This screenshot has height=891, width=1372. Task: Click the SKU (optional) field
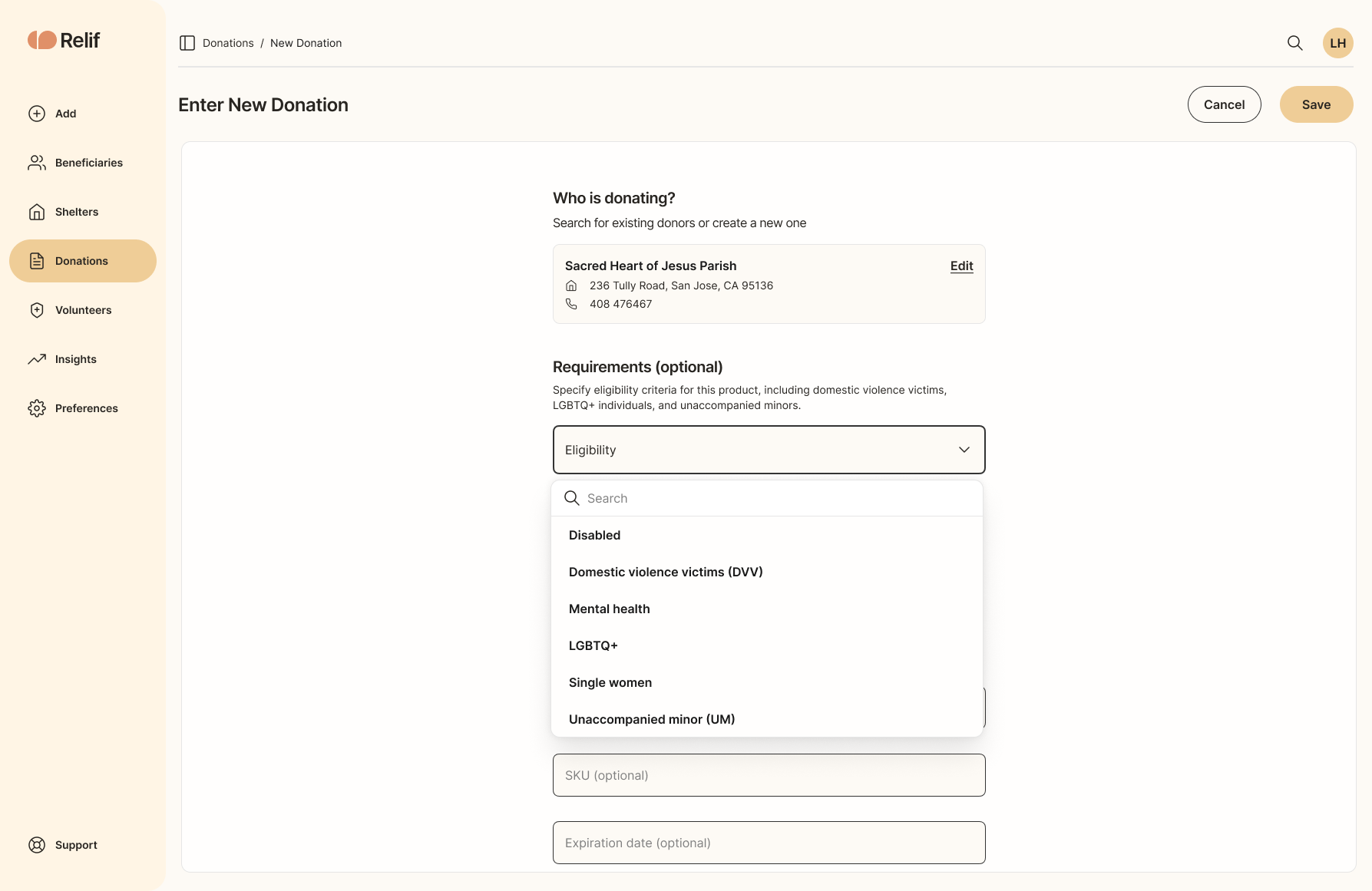tap(769, 775)
